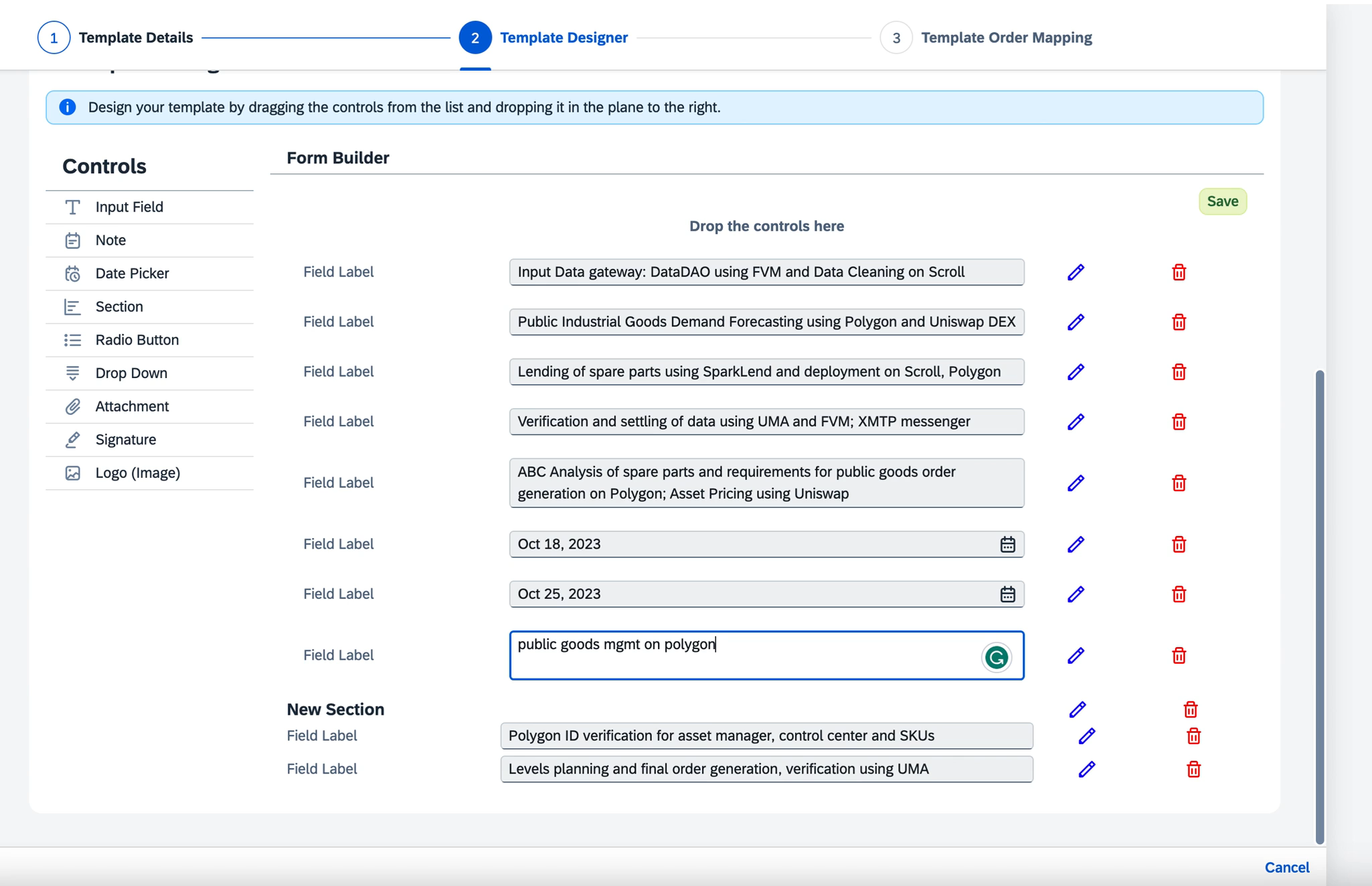Click the edit pencil for Input Data gateway field
Viewport: 1372px width, 886px height.
tap(1076, 272)
